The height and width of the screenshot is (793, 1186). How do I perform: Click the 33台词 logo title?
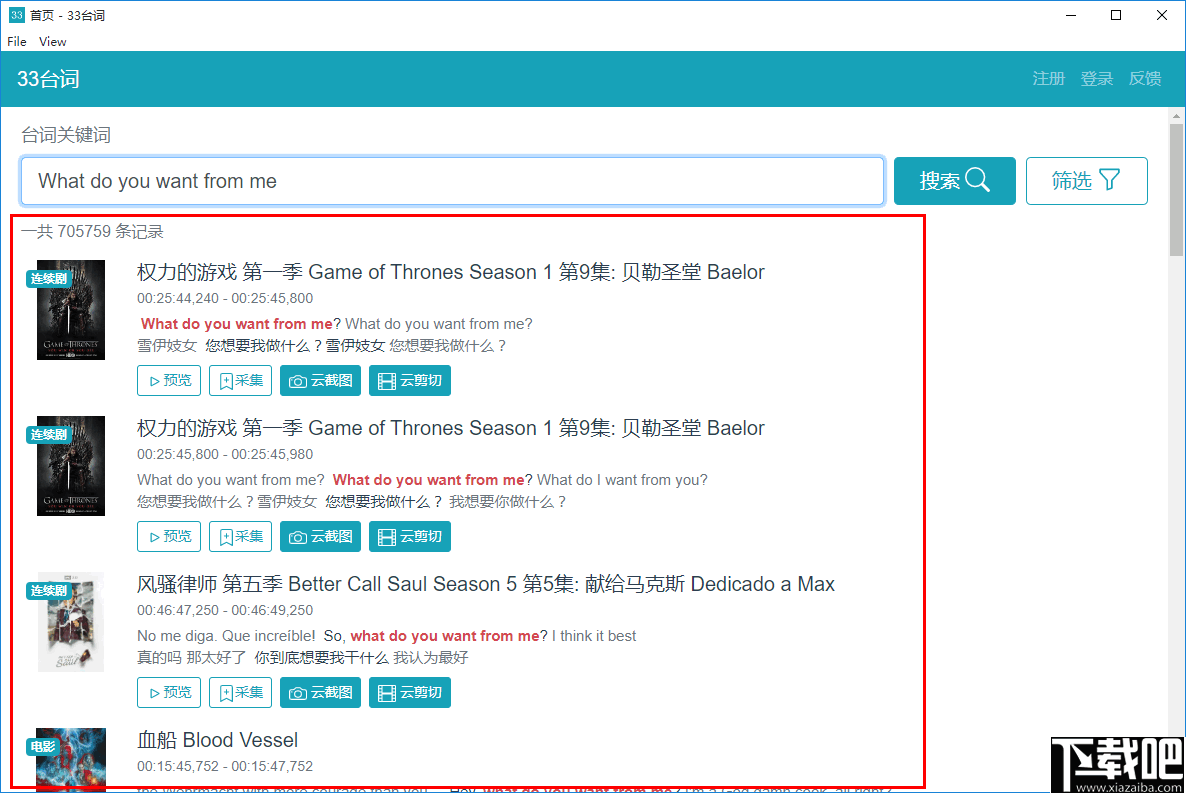point(48,79)
